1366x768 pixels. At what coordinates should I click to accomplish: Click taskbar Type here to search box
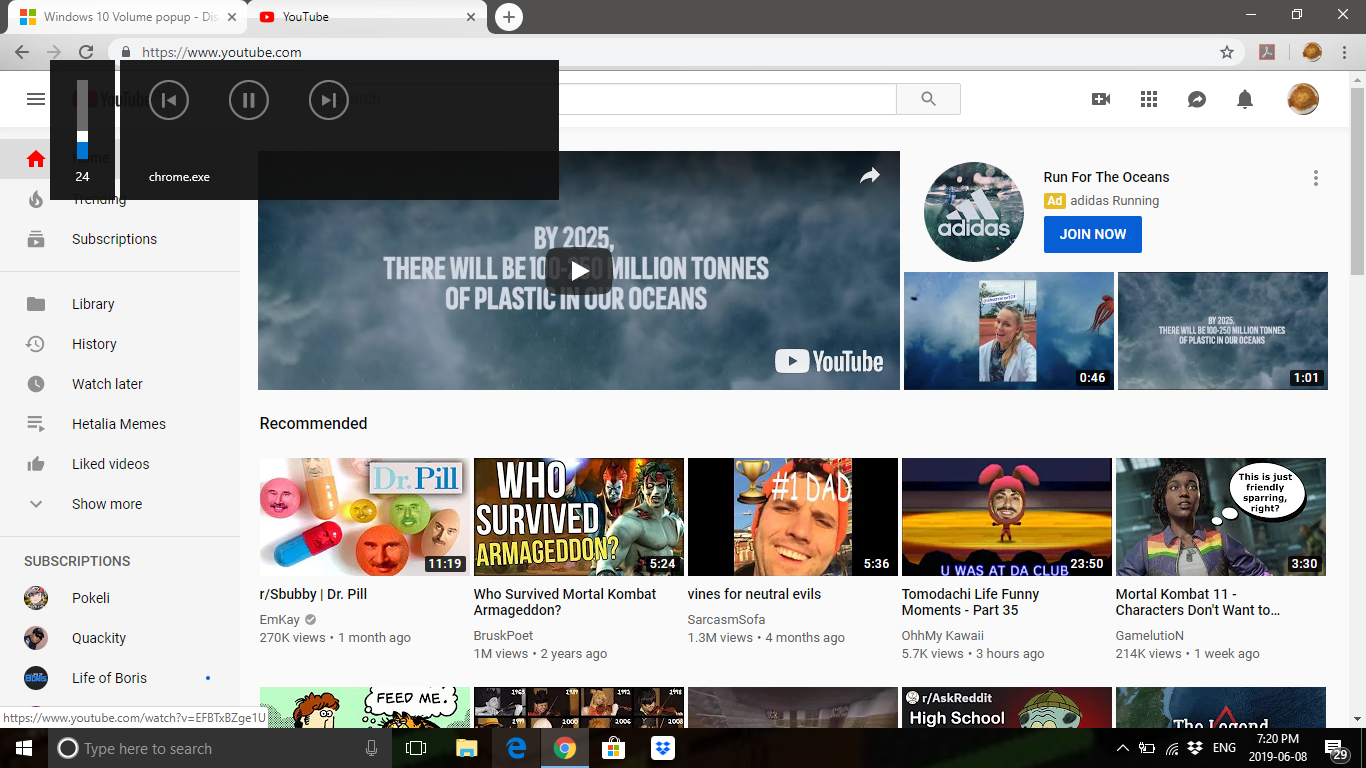coord(220,748)
